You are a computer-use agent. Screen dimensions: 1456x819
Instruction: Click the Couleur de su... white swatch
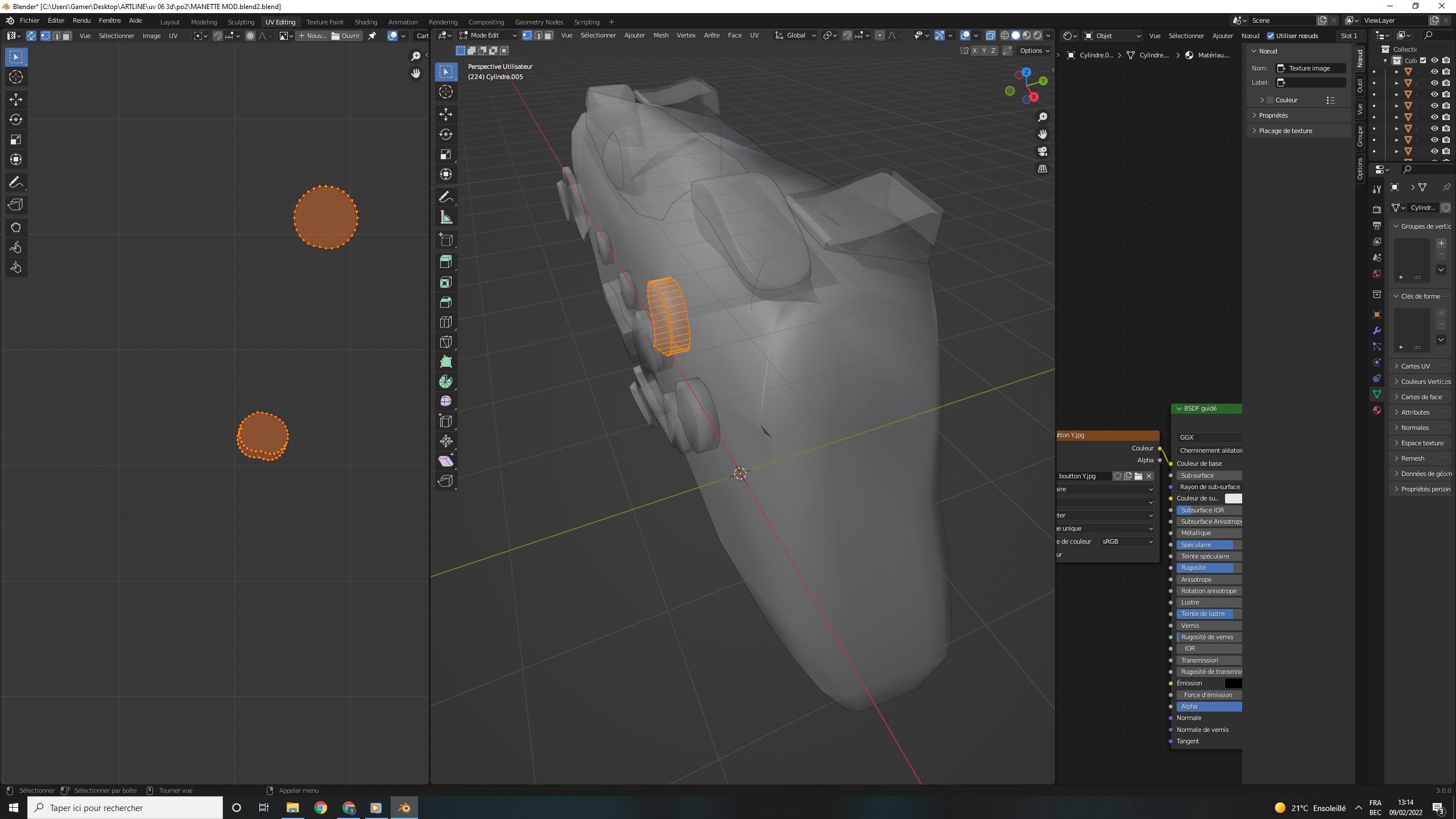pyautogui.click(x=1233, y=498)
